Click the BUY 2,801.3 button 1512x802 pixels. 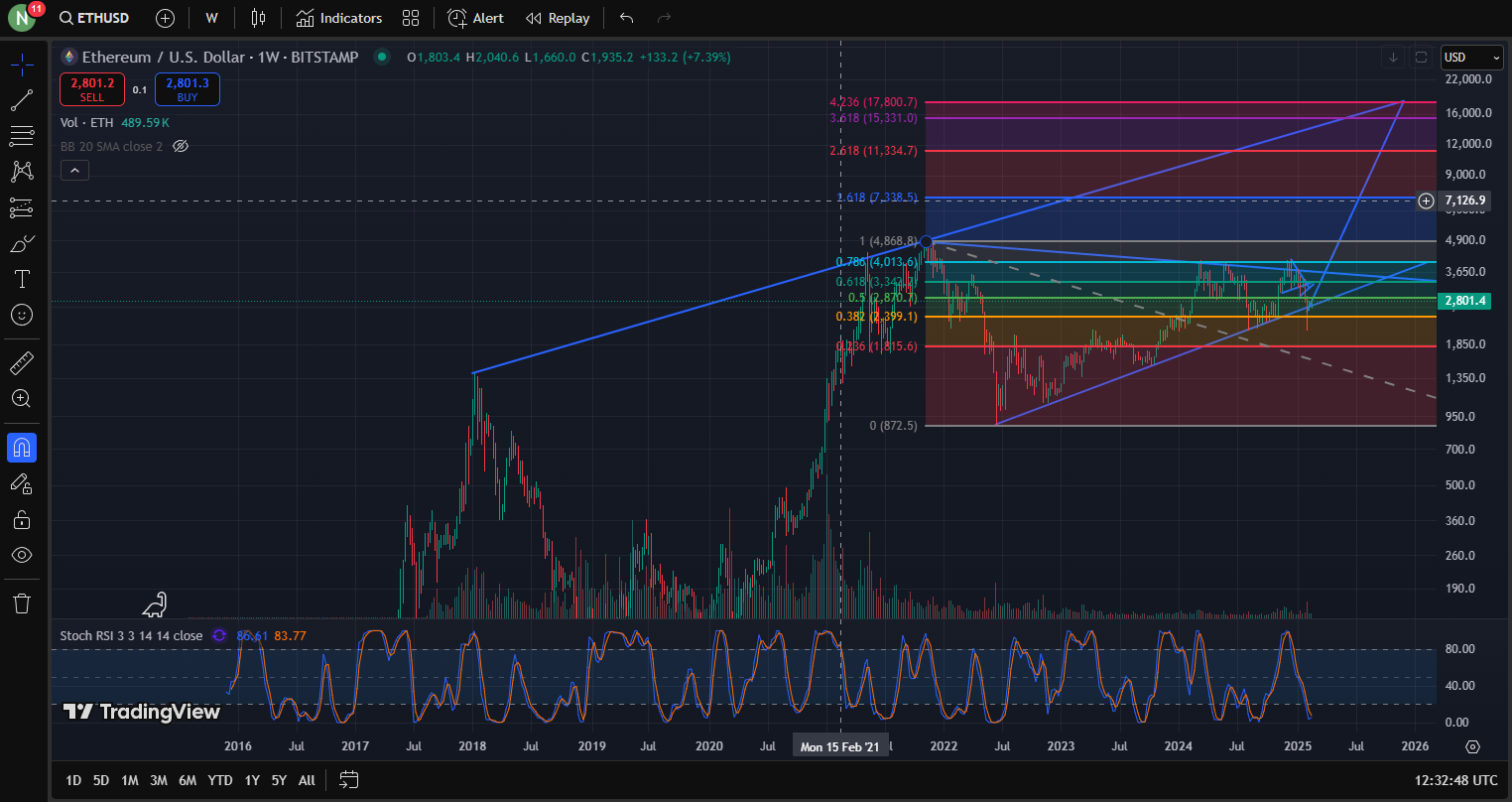pos(188,89)
